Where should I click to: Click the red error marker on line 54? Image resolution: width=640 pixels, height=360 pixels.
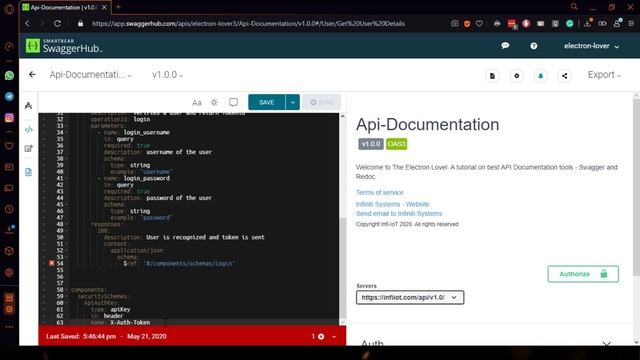coord(52,263)
